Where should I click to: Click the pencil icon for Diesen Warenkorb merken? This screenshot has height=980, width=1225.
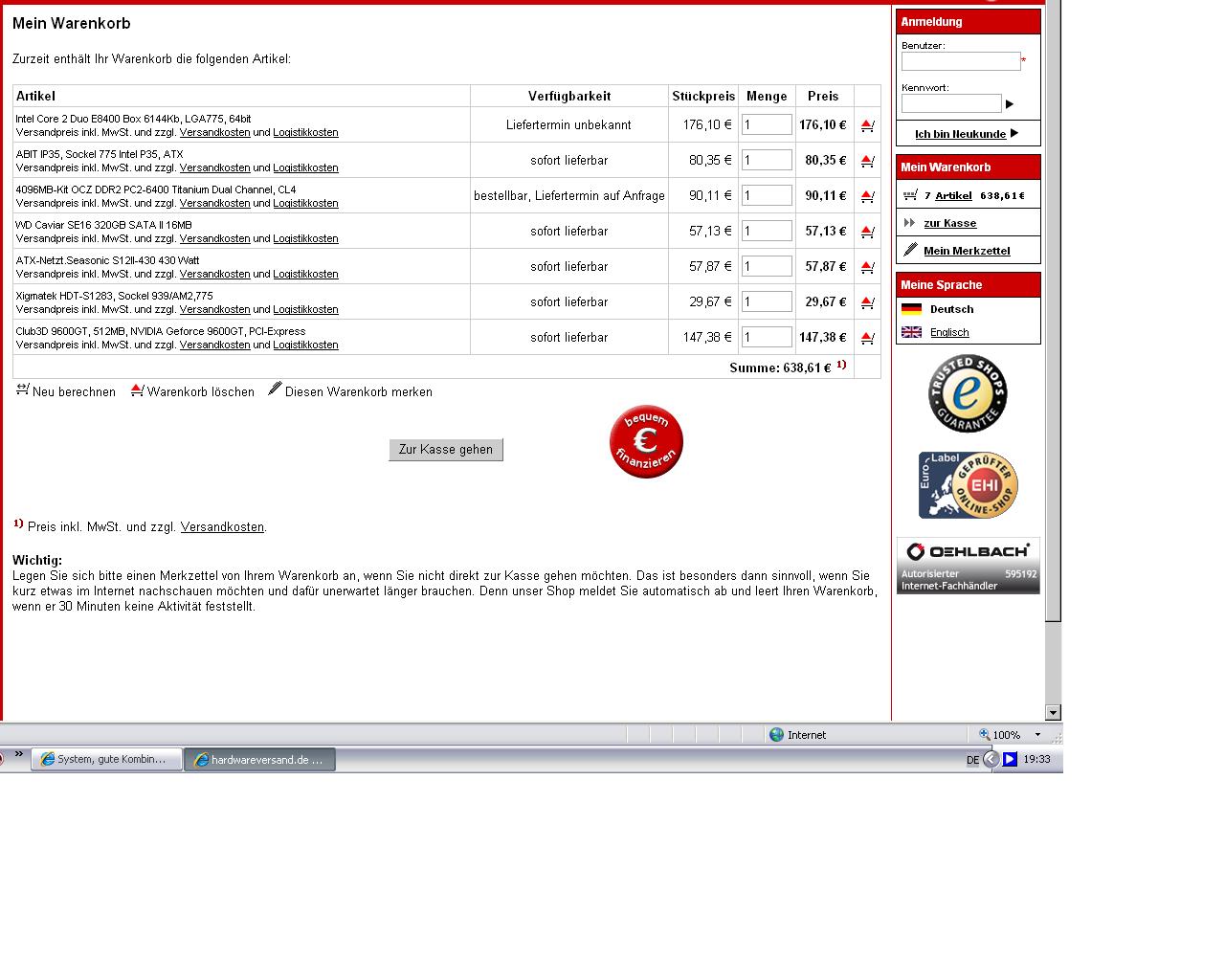coord(275,389)
